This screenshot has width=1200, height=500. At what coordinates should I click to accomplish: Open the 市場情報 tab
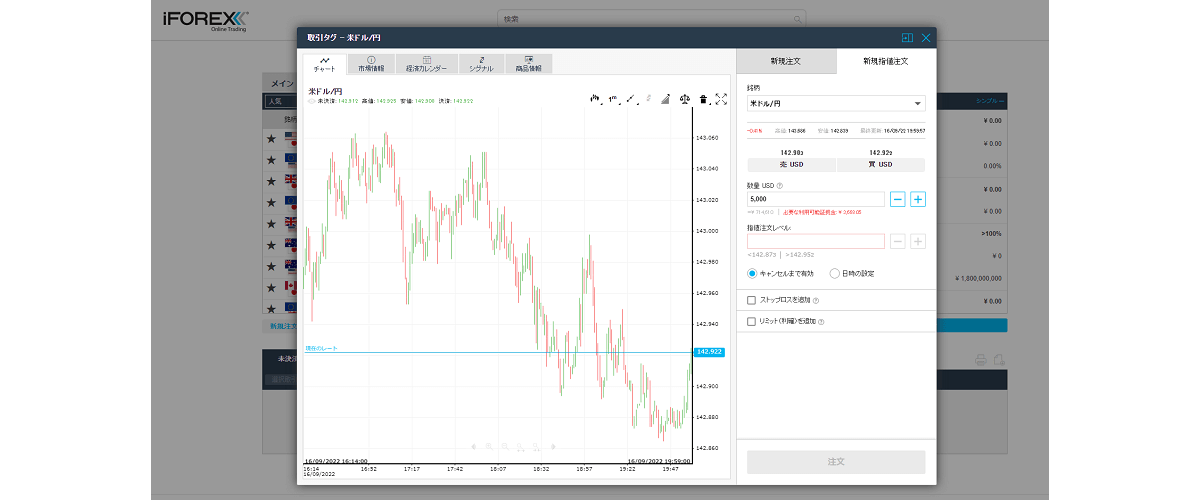click(x=372, y=64)
